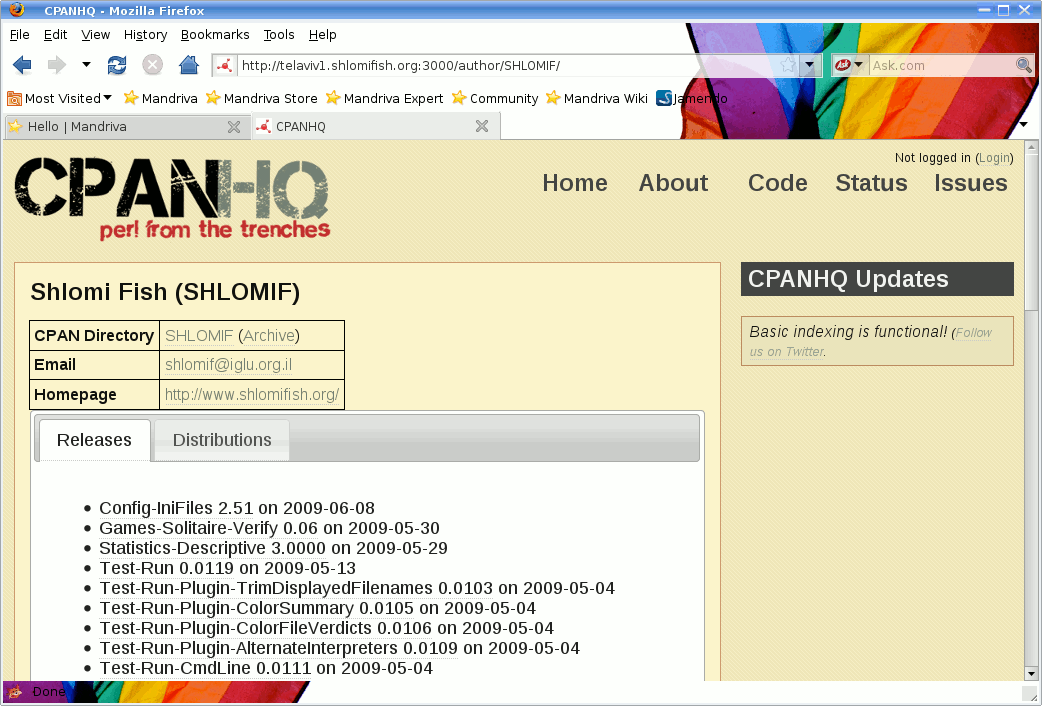
Task: Click the Firefox logo in the title bar
Action: [17, 9]
